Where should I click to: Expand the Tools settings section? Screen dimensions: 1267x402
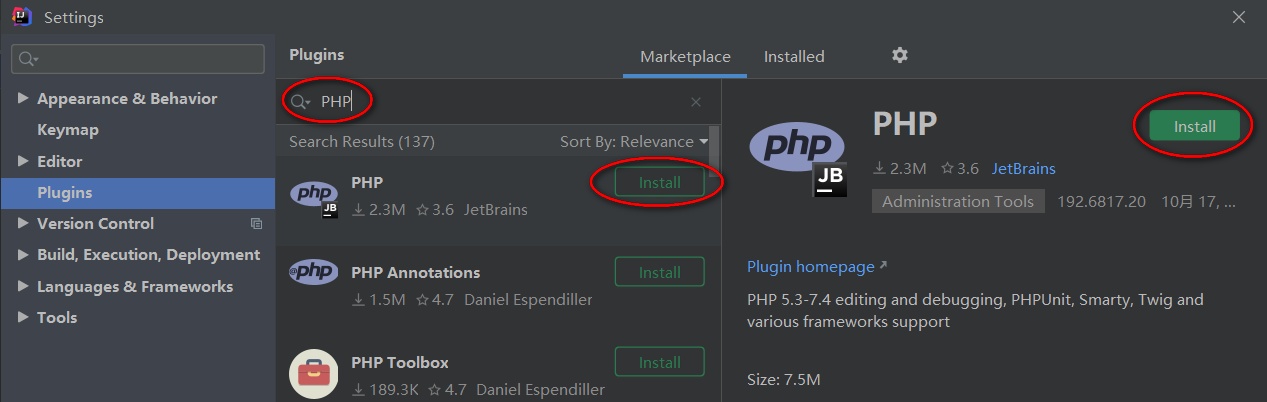tap(23, 317)
